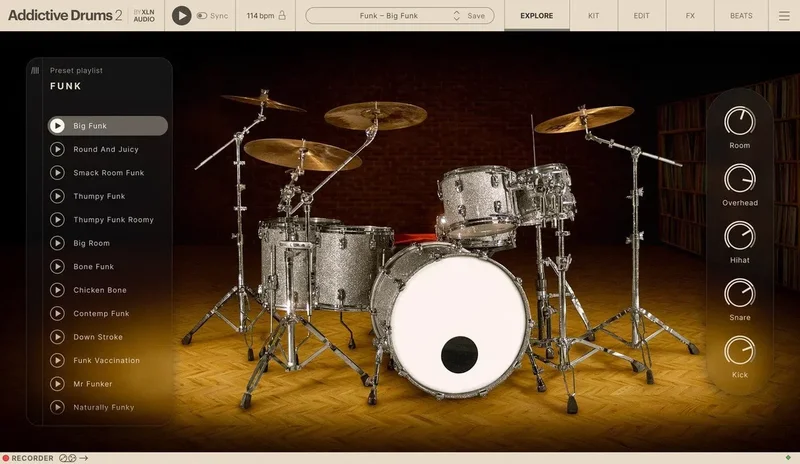Preview the Bone Funk preset
The image size is (800, 464).
pos(57,266)
